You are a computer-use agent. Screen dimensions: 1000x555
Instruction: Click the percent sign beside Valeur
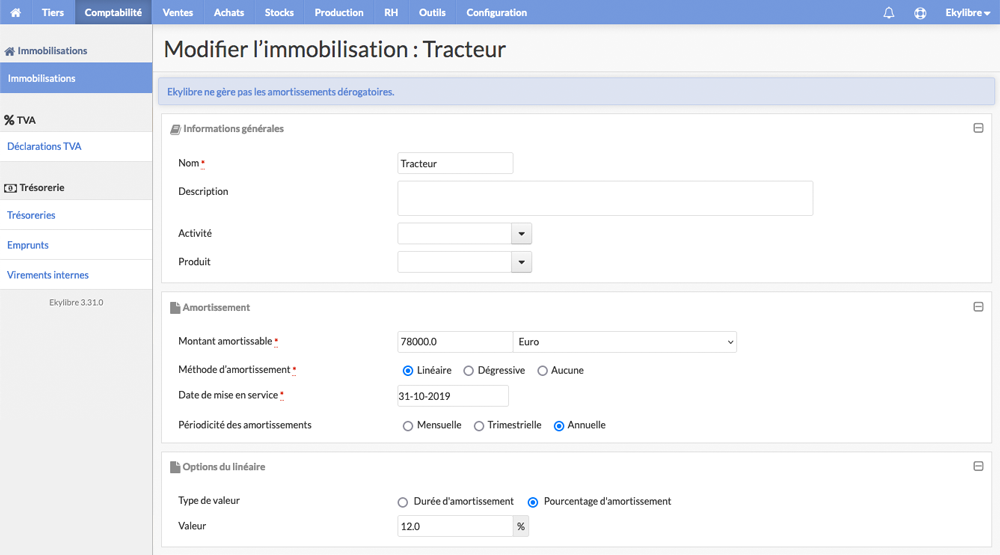point(521,526)
